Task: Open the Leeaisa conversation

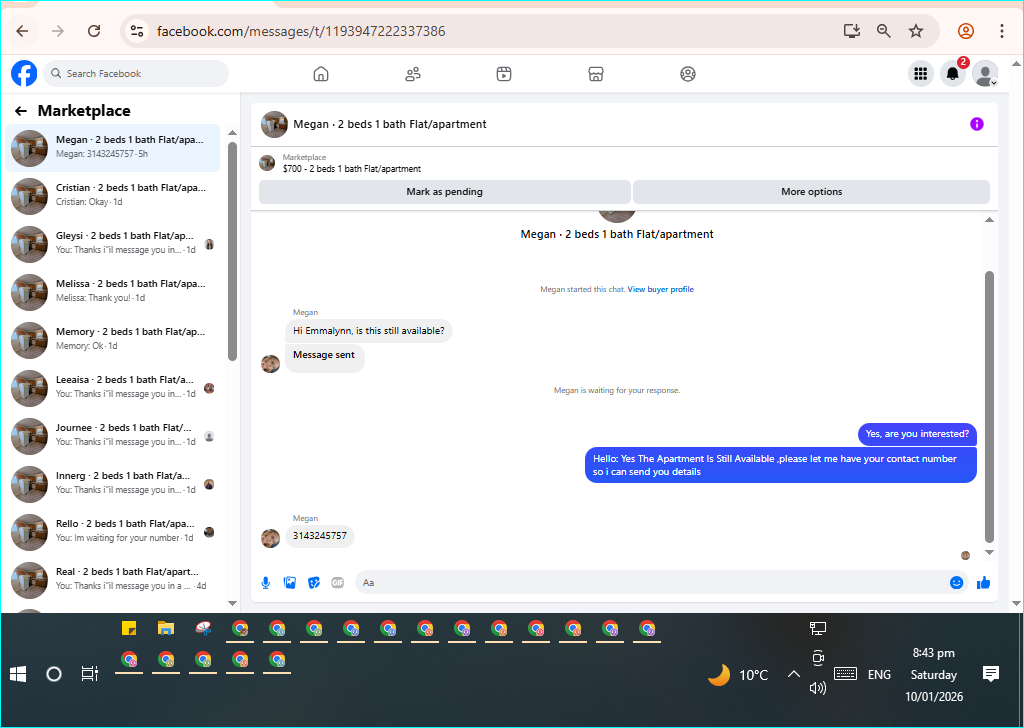Action: (x=112, y=388)
